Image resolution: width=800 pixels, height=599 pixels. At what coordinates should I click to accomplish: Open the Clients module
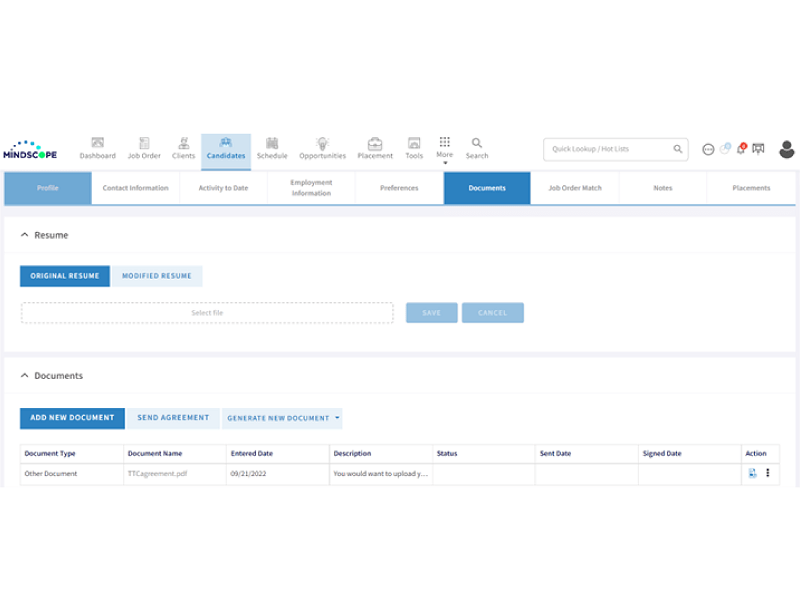pos(184,148)
